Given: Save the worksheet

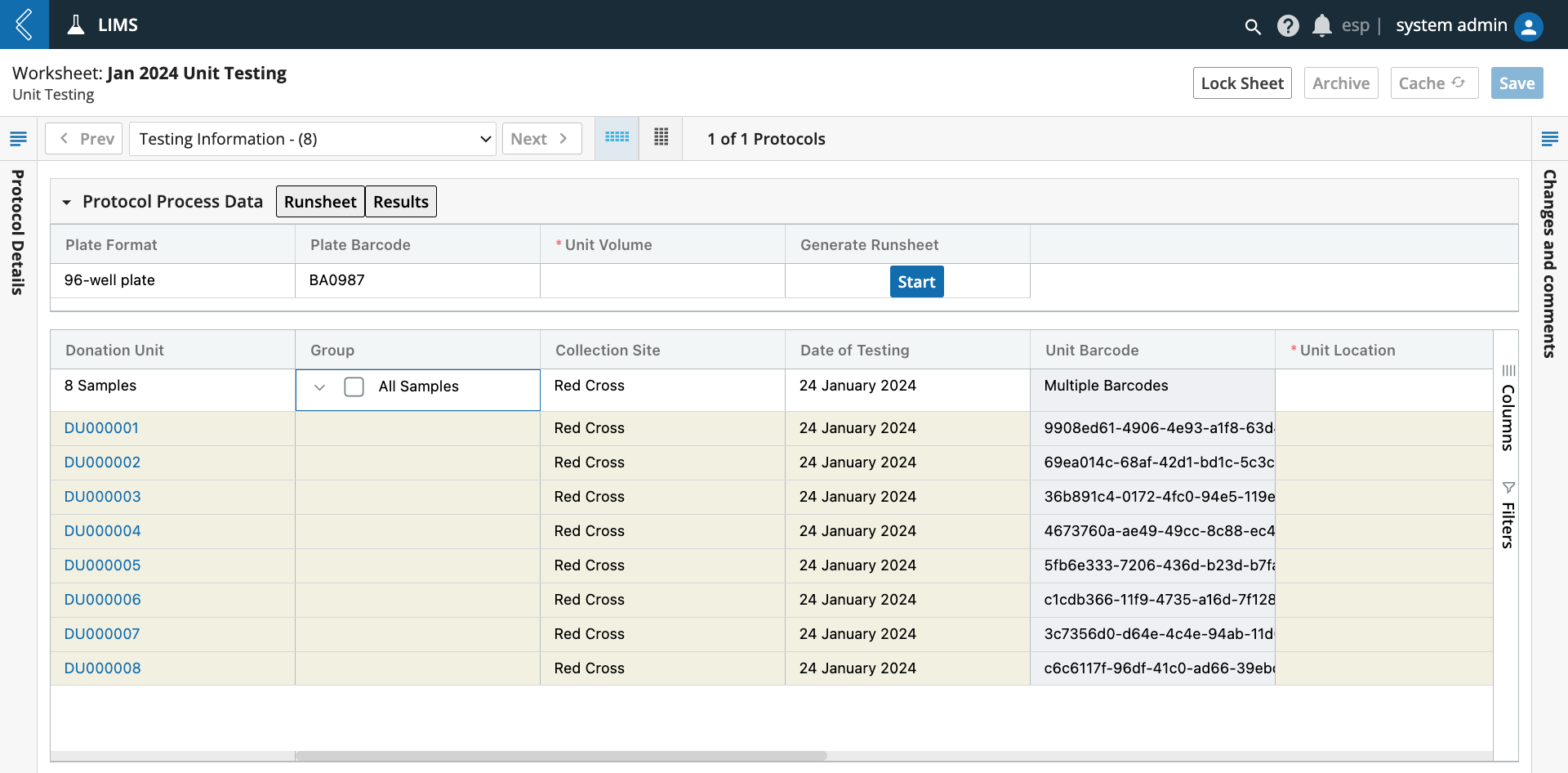Looking at the screenshot, I should coord(1517,83).
